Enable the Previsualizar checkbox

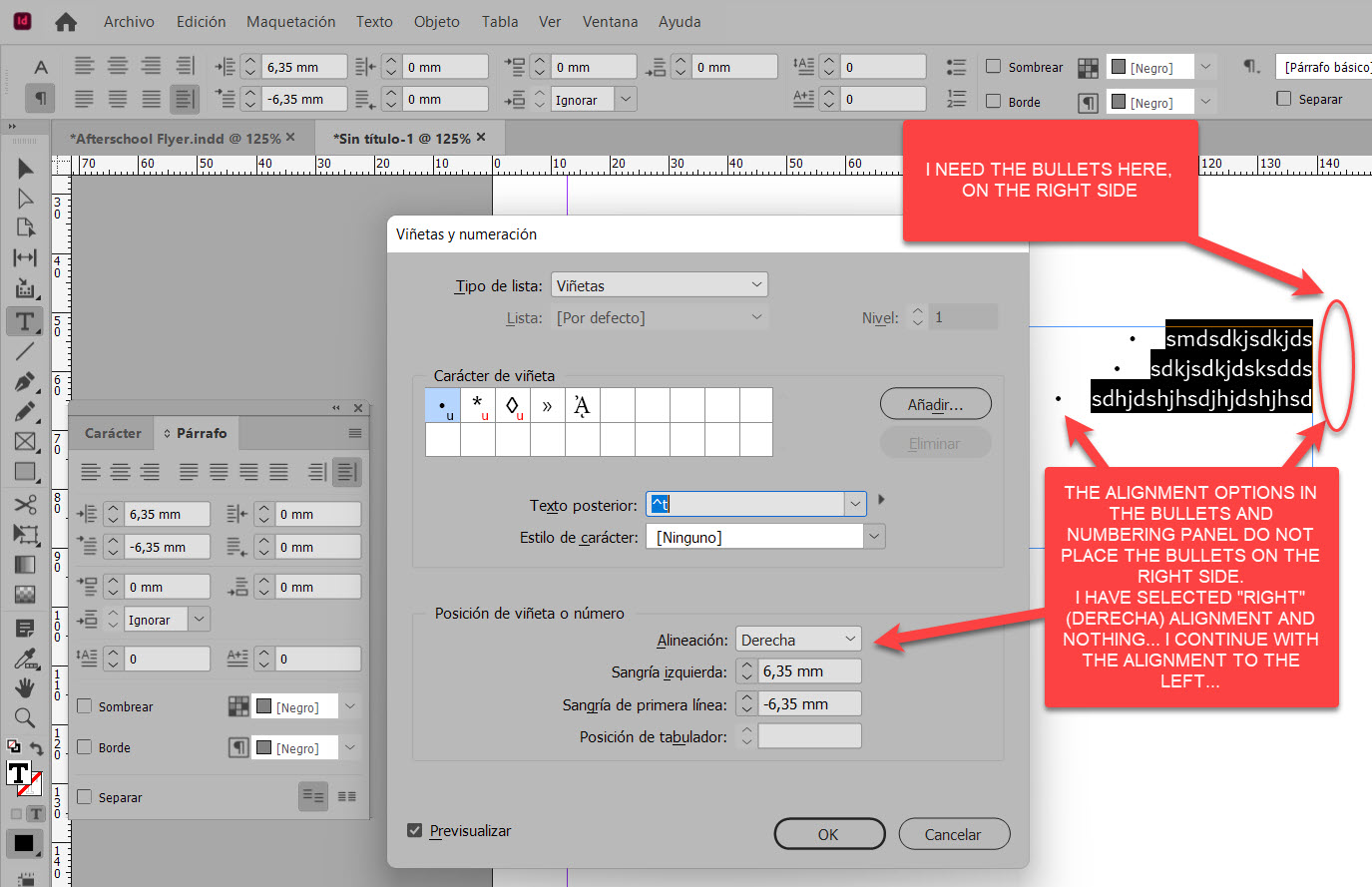pos(412,830)
